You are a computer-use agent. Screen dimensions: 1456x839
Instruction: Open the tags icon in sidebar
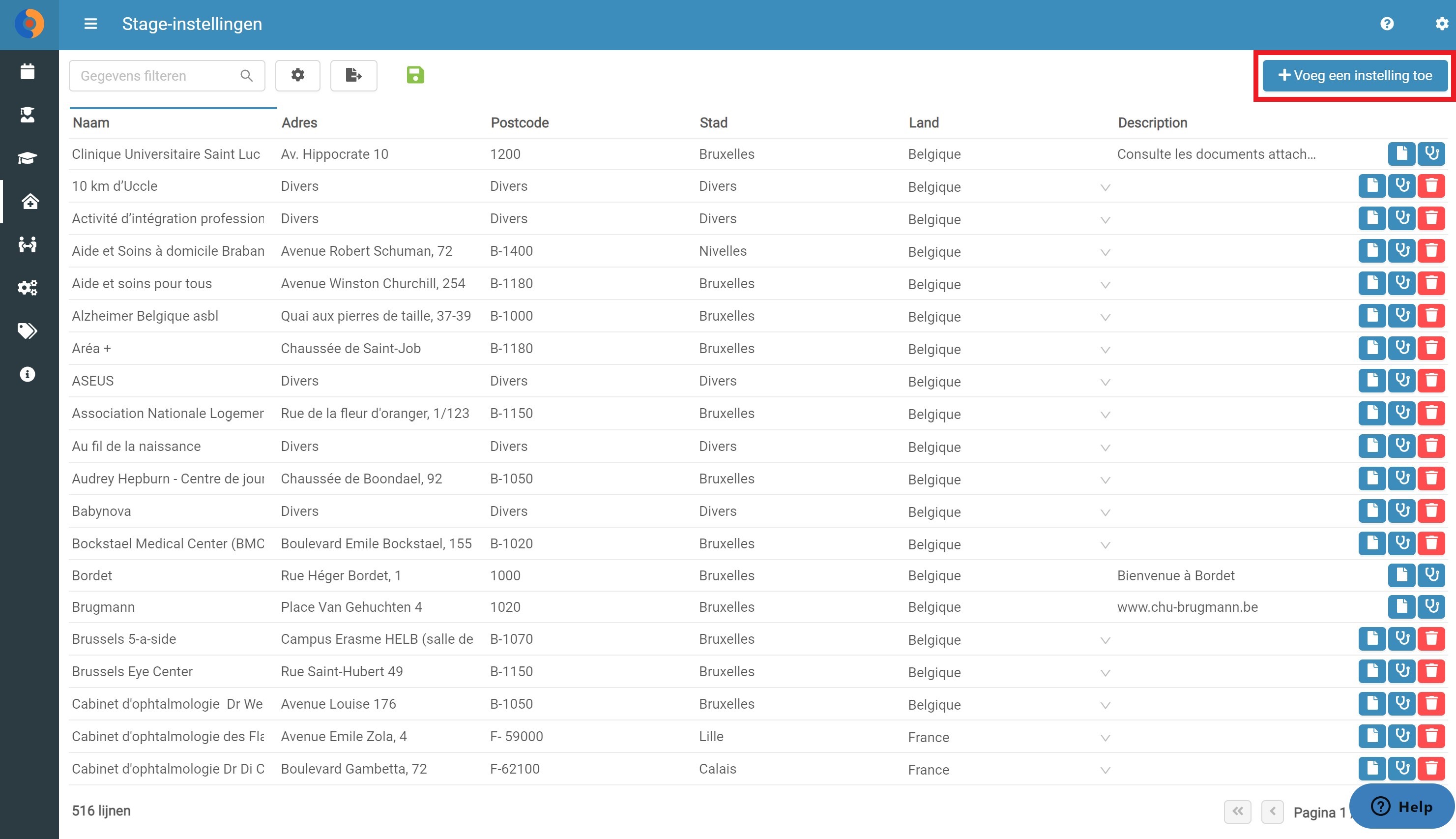coord(28,331)
